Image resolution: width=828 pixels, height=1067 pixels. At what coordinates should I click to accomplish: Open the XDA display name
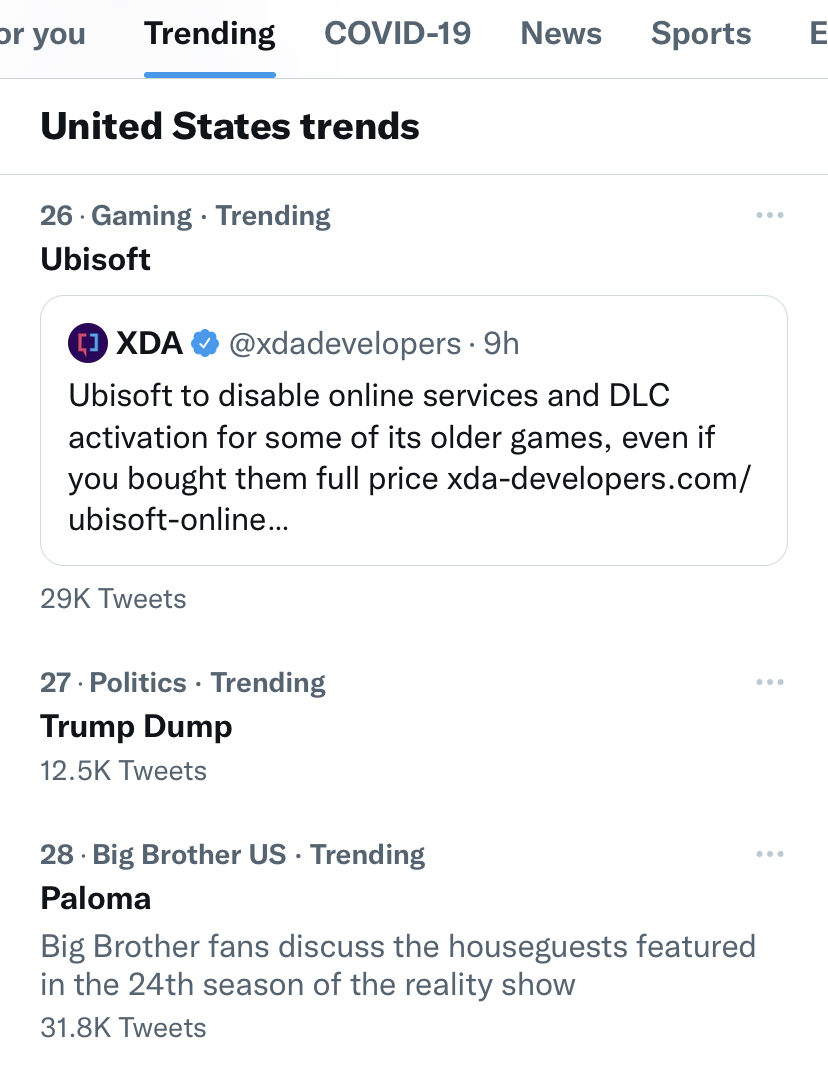[x=149, y=343]
